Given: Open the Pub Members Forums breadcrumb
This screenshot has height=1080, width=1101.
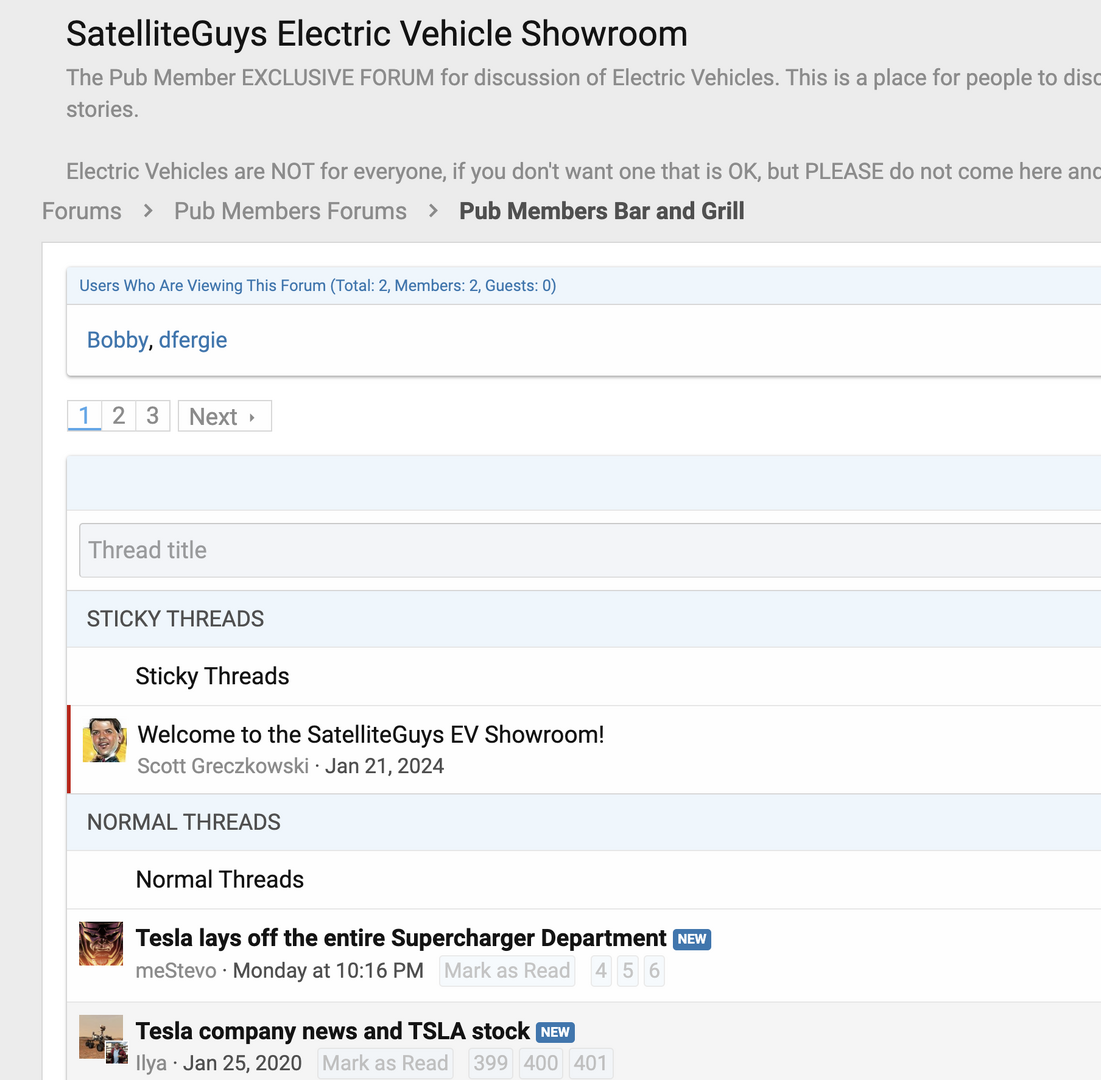Looking at the screenshot, I should tap(290, 211).
